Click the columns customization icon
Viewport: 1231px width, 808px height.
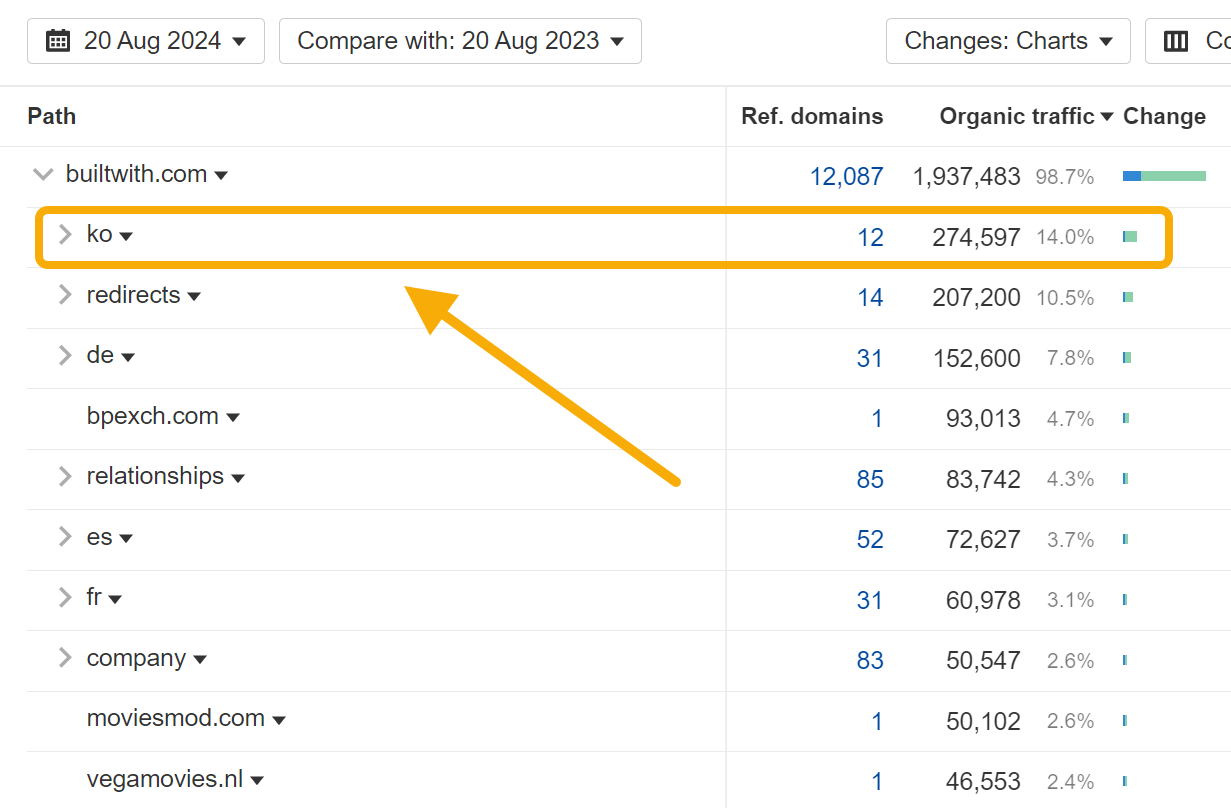pyautogui.click(x=1175, y=40)
